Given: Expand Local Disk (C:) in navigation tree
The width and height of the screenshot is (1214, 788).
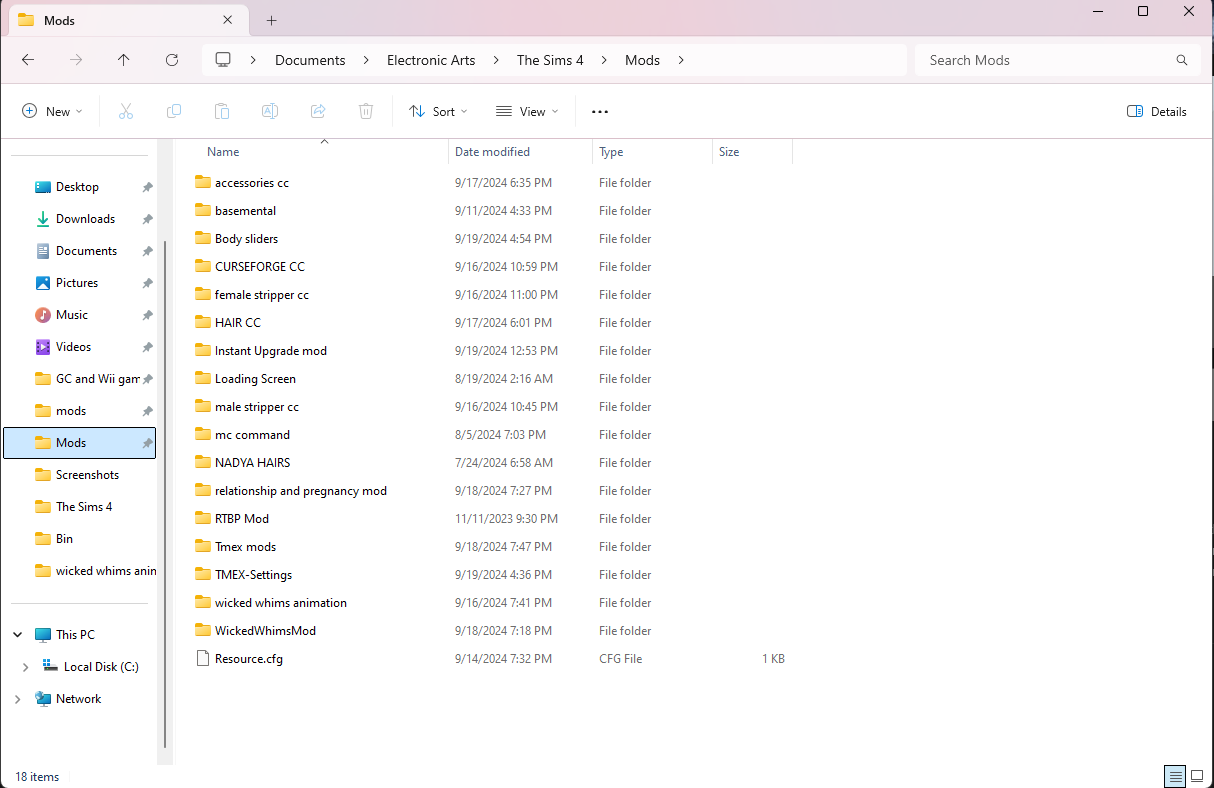Looking at the screenshot, I should (25, 667).
